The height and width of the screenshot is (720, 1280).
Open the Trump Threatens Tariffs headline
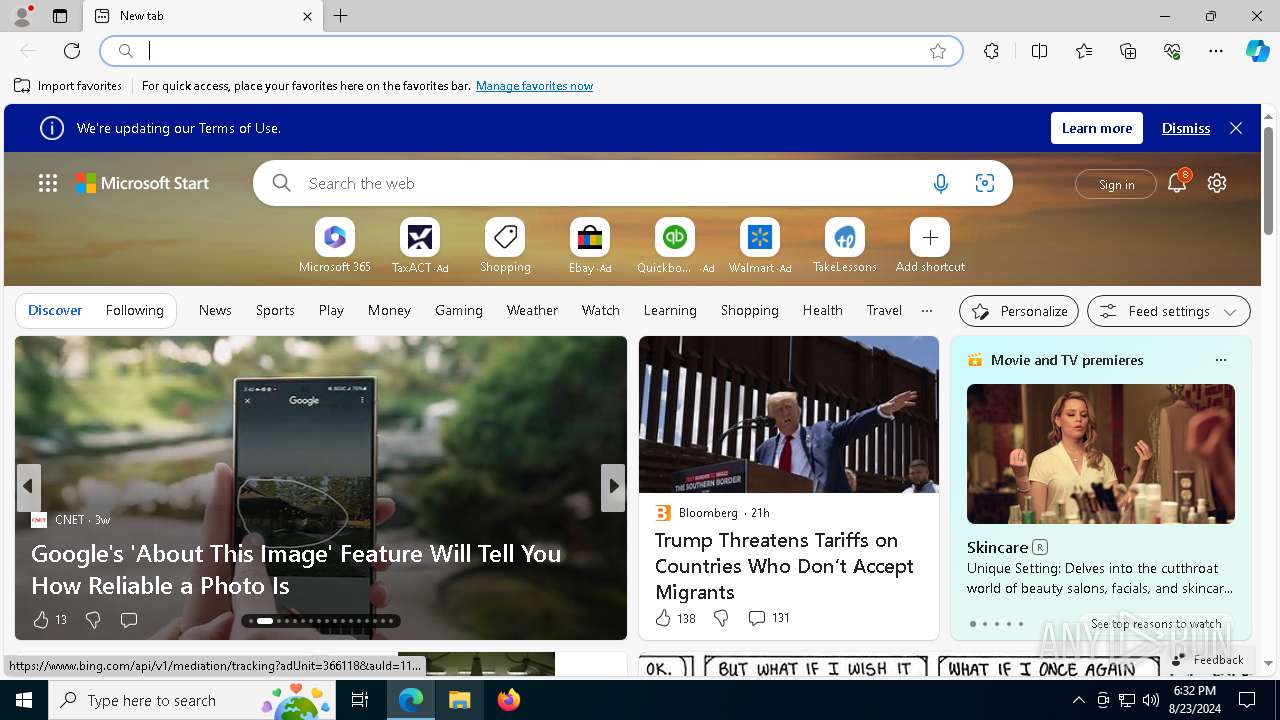coord(784,566)
